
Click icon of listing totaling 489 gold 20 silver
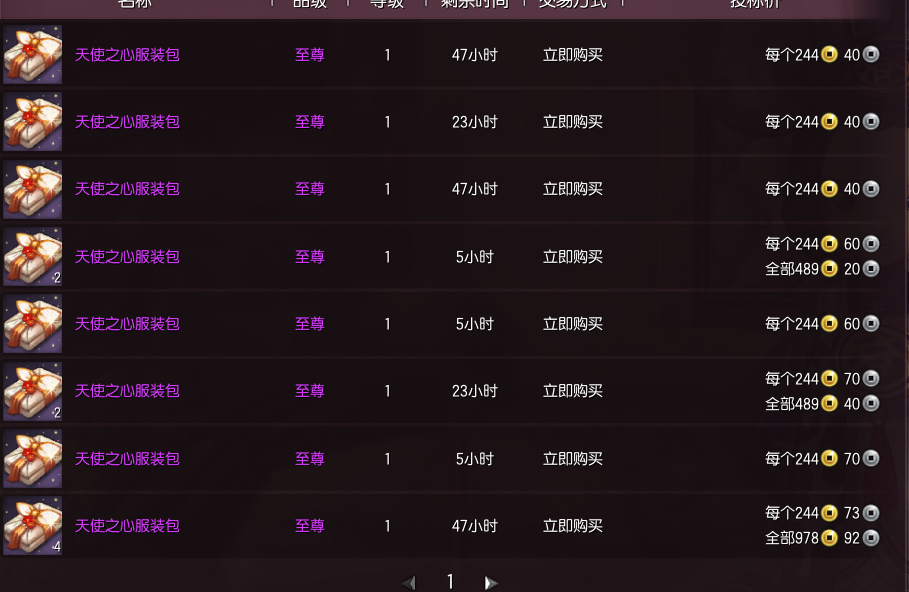pos(33,257)
